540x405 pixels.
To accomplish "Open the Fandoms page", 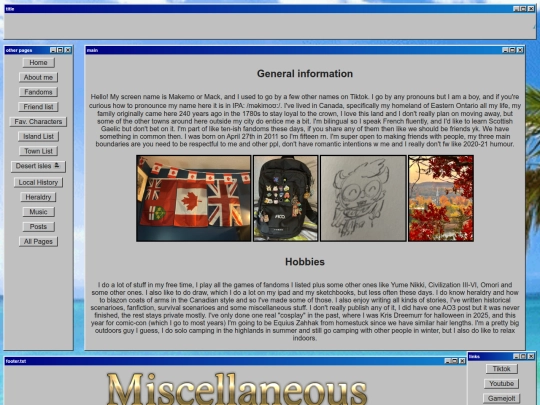I will (38, 92).
